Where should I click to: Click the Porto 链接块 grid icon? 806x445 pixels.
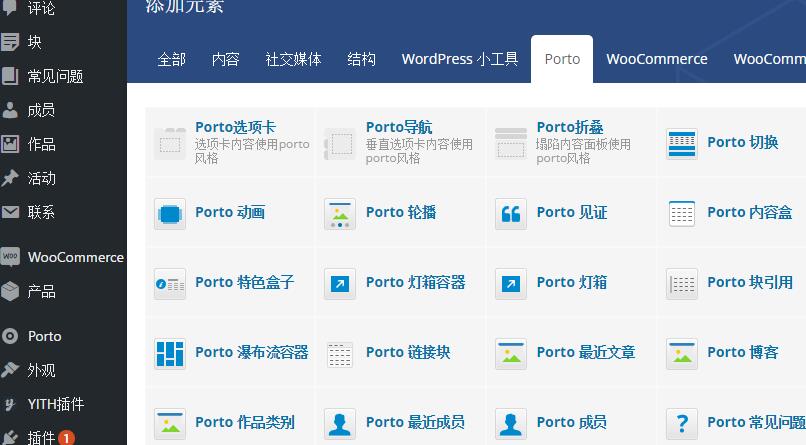pyautogui.click(x=340, y=354)
